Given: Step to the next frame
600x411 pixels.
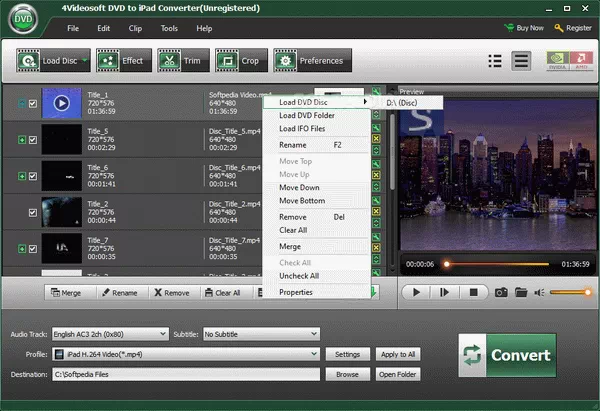Looking at the screenshot, I should pos(444,293).
